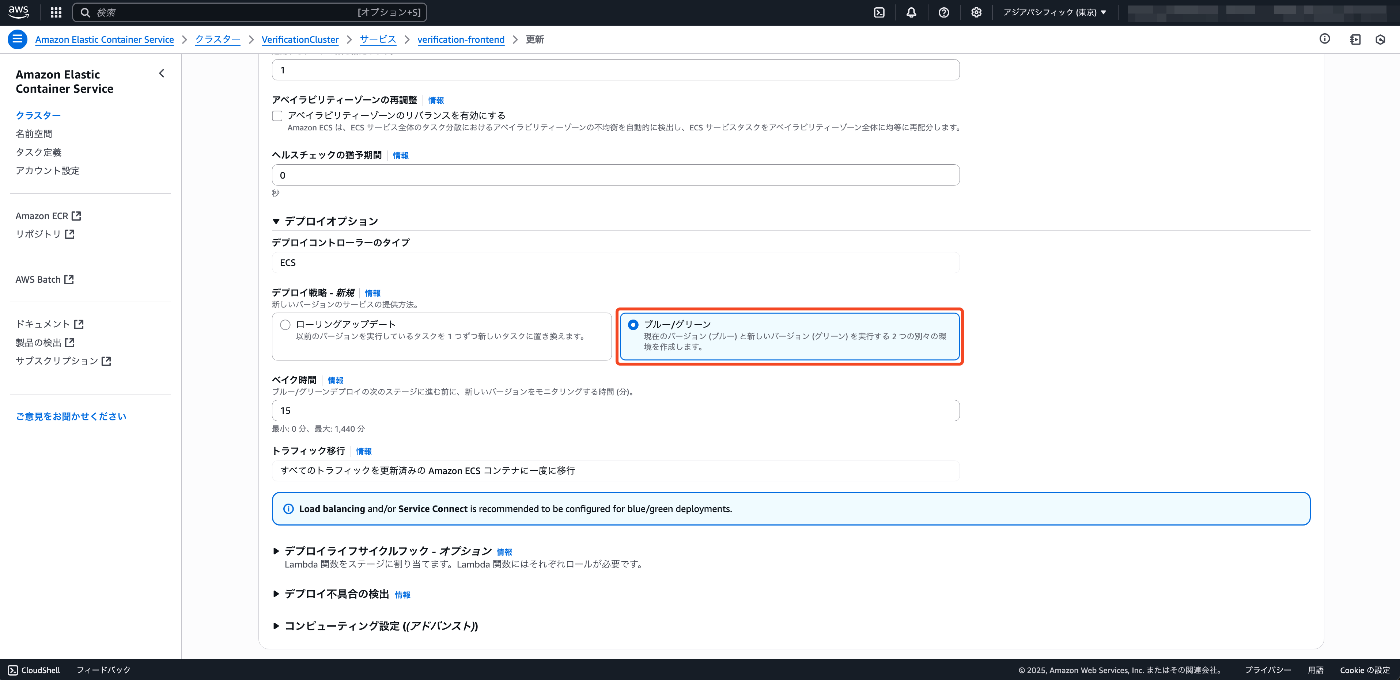Click the トラフィック移行 strategy field
This screenshot has height=680, width=1400.
615,470
